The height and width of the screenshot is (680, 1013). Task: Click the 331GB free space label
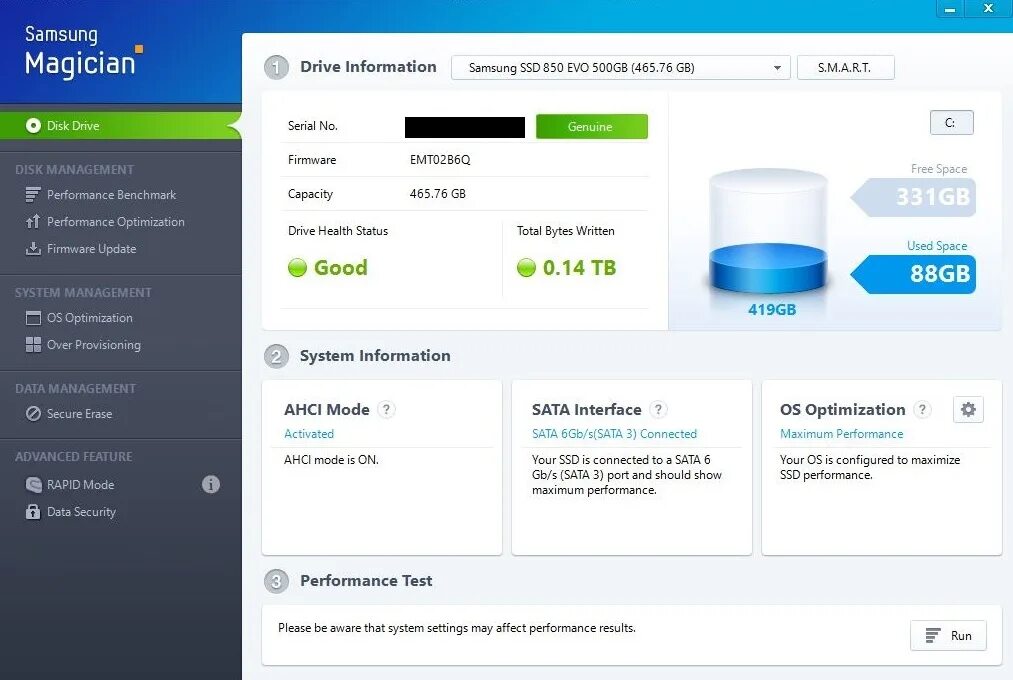[914, 196]
